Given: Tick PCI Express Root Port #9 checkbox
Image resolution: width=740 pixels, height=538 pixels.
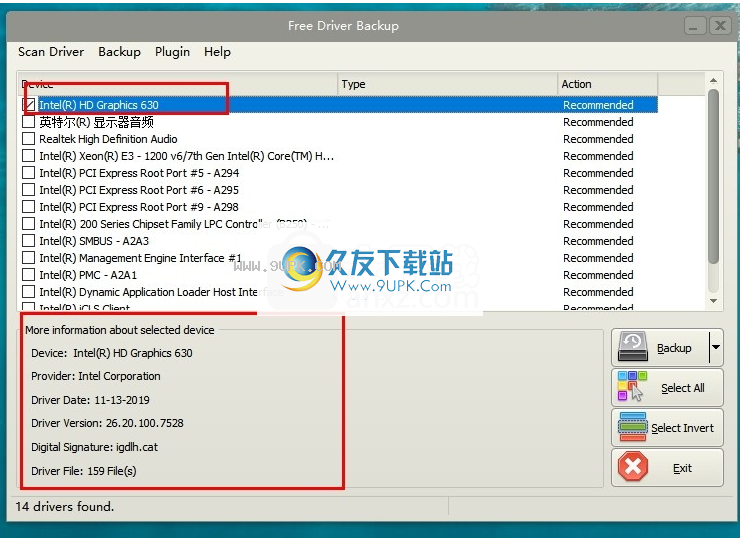Looking at the screenshot, I should click(x=29, y=207).
